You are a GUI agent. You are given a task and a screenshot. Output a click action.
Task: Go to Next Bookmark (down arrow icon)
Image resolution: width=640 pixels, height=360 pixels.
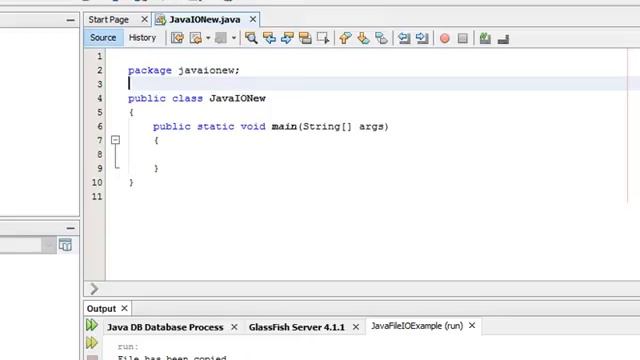(363, 38)
